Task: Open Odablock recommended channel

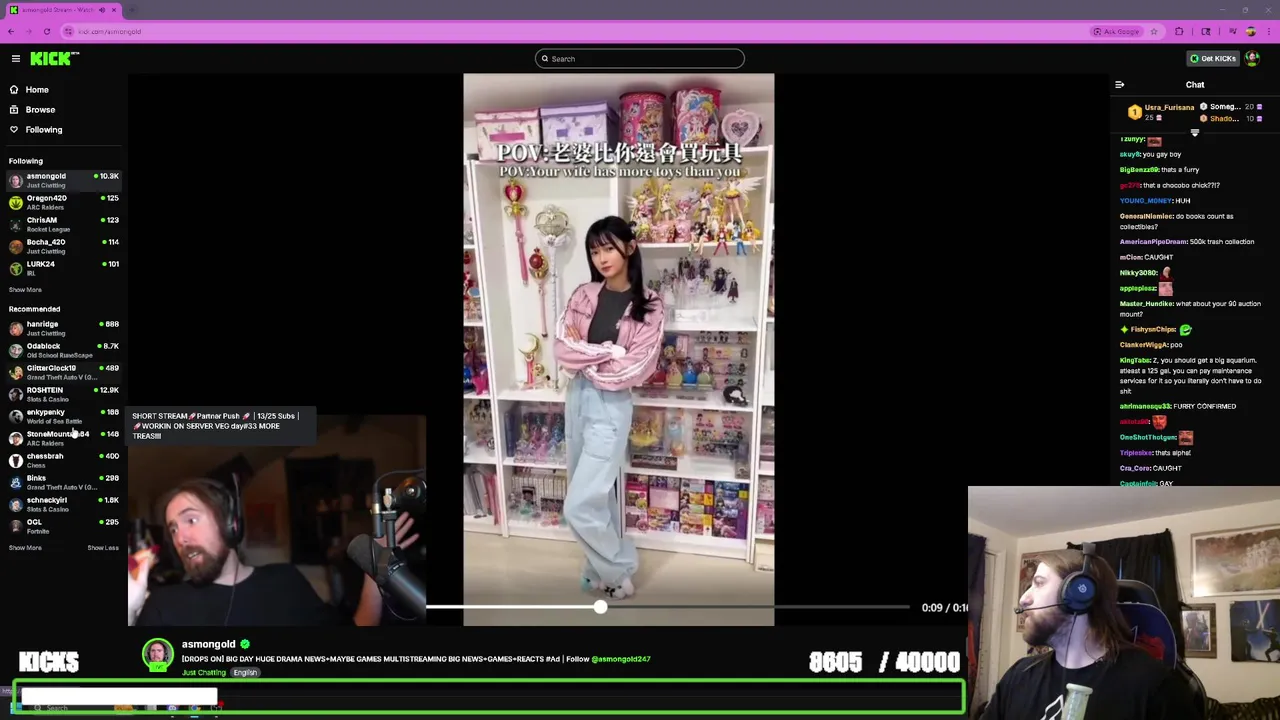Action: (x=63, y=350)
